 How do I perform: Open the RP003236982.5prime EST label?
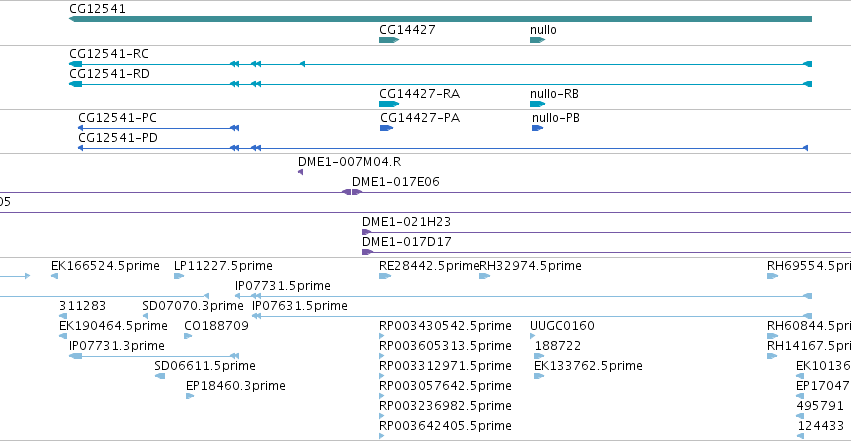pos(445,406)
